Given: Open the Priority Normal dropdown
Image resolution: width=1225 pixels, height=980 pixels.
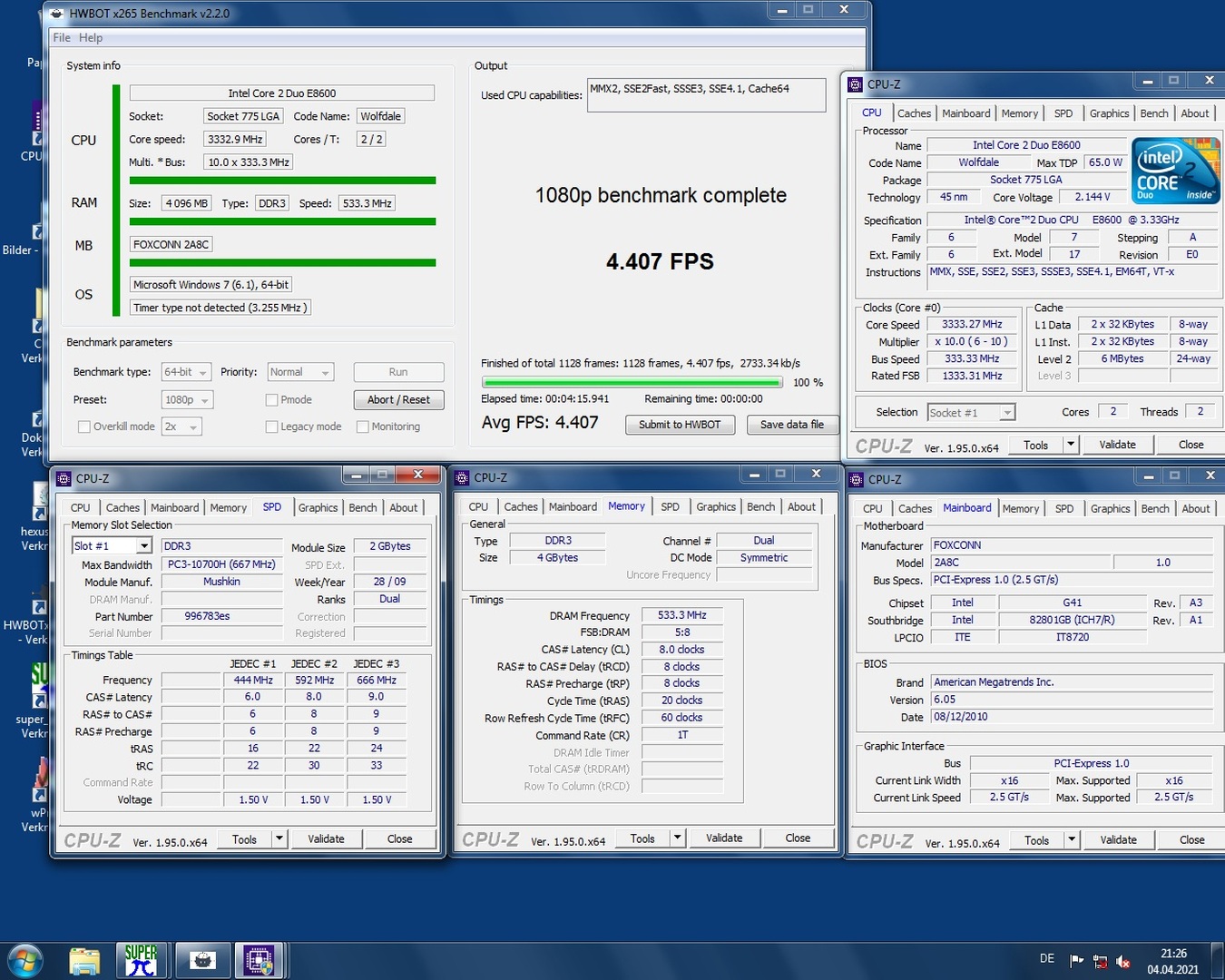Looking at the screenshot, I should click(300, 372).
